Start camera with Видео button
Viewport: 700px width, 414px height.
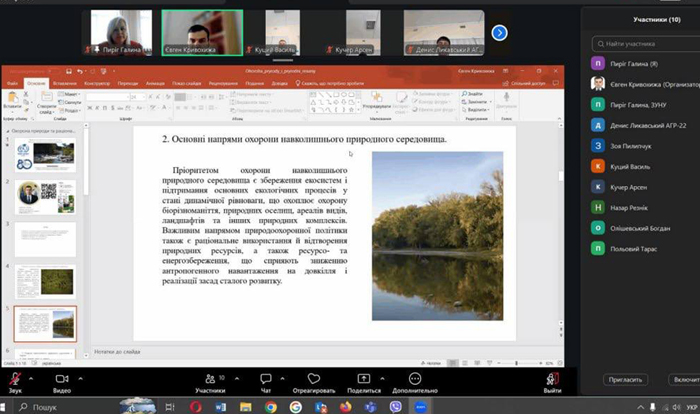(x=62, y=383)
